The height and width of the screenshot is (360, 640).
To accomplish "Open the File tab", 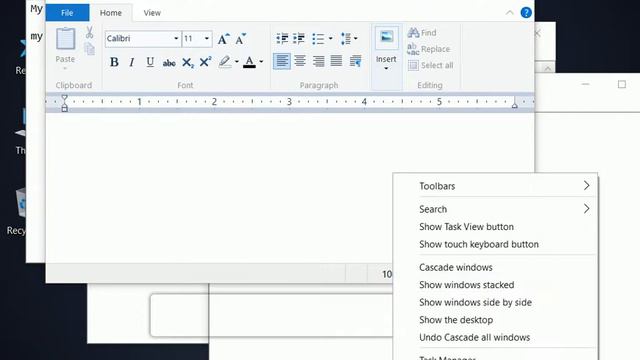I will [67, 13].
